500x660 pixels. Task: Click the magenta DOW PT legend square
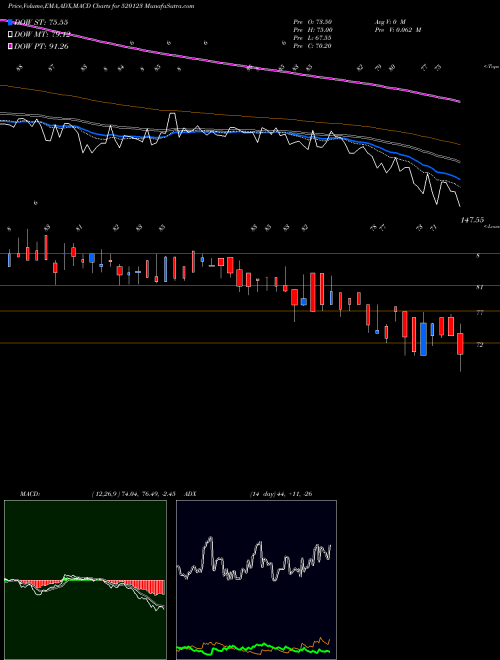pyautogui.click(x=11, y=47)
